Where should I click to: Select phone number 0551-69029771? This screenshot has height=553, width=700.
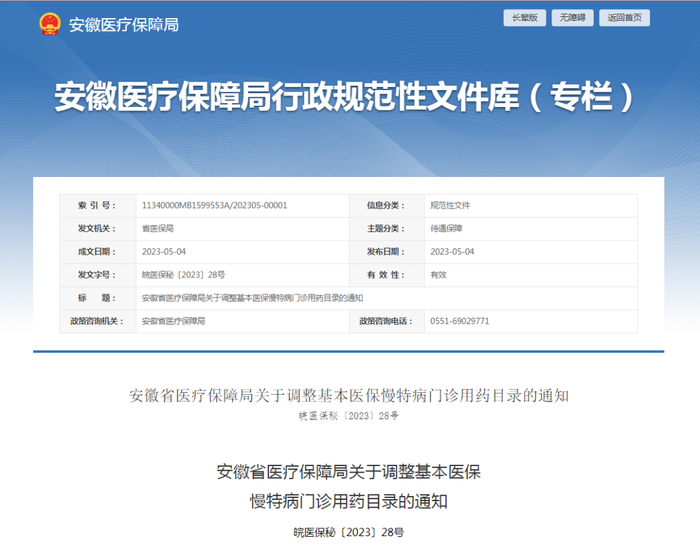tap(460, 321)
